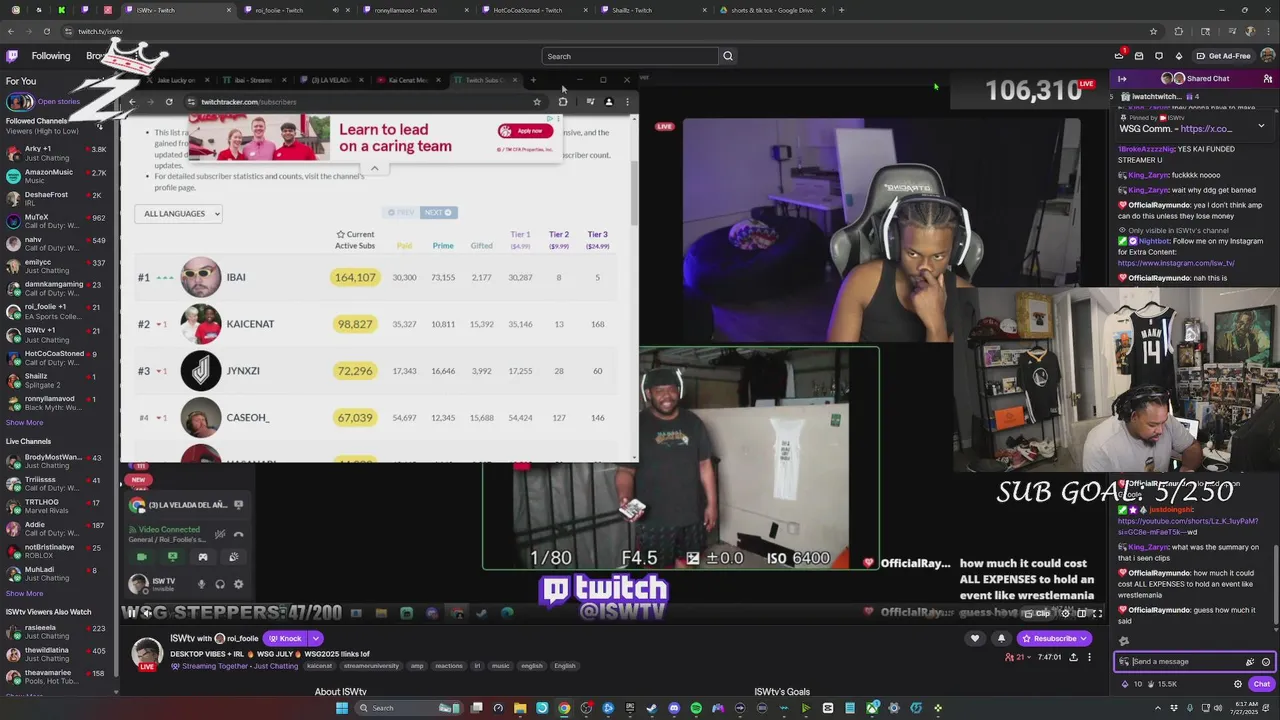Screen dimensions: 1280x720
Task: Click NEXT pagination in the TwitchTracker window
Action: tap(437, 212)
